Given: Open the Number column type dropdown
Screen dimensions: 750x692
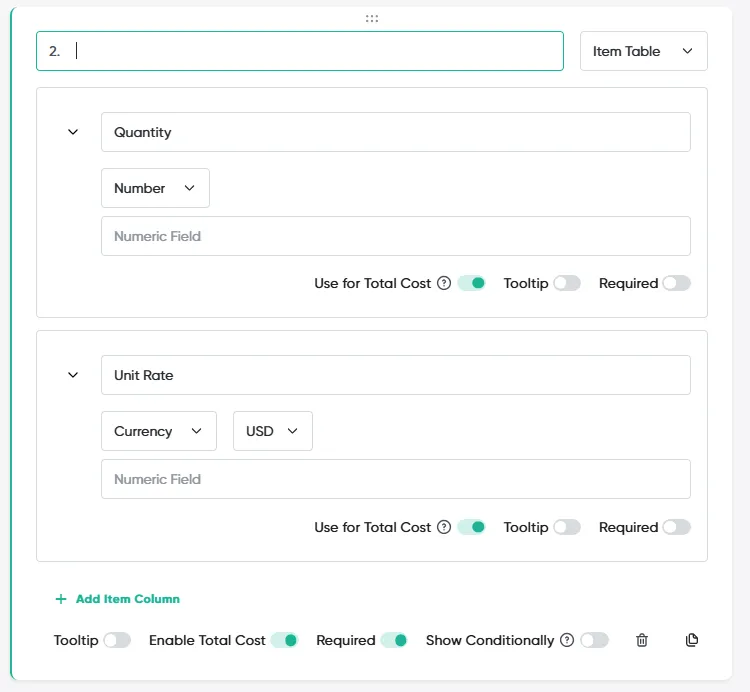Looking at the screenshot, I should pyautogui.click(x=155, y=188).
